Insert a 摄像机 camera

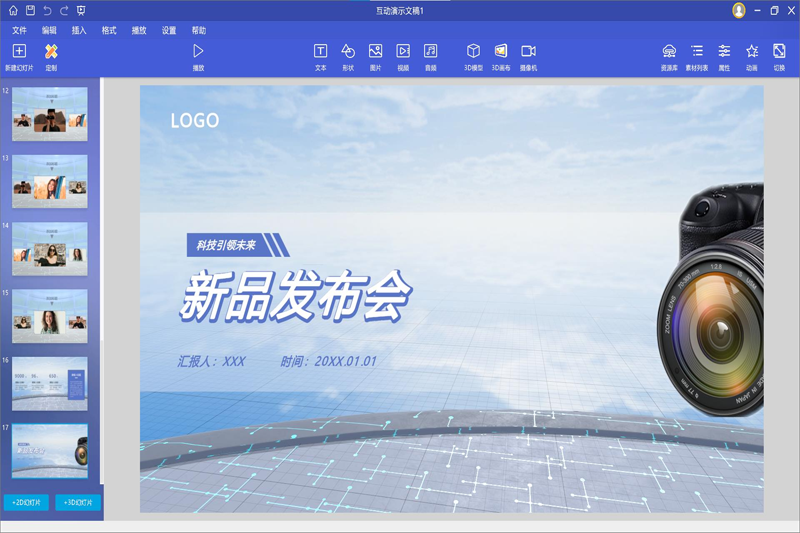pos(529,57)
